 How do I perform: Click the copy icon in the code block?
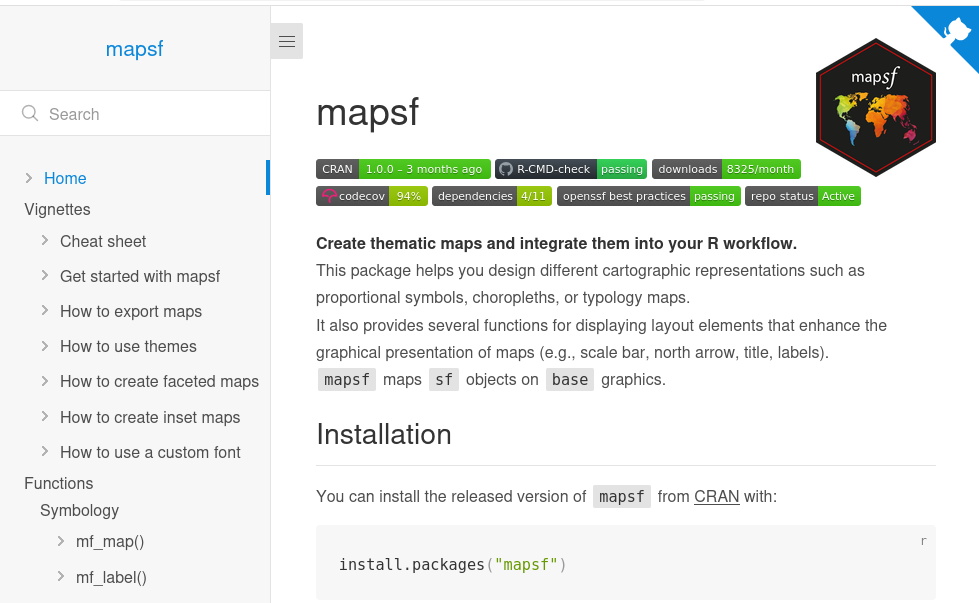pos(923,541)
